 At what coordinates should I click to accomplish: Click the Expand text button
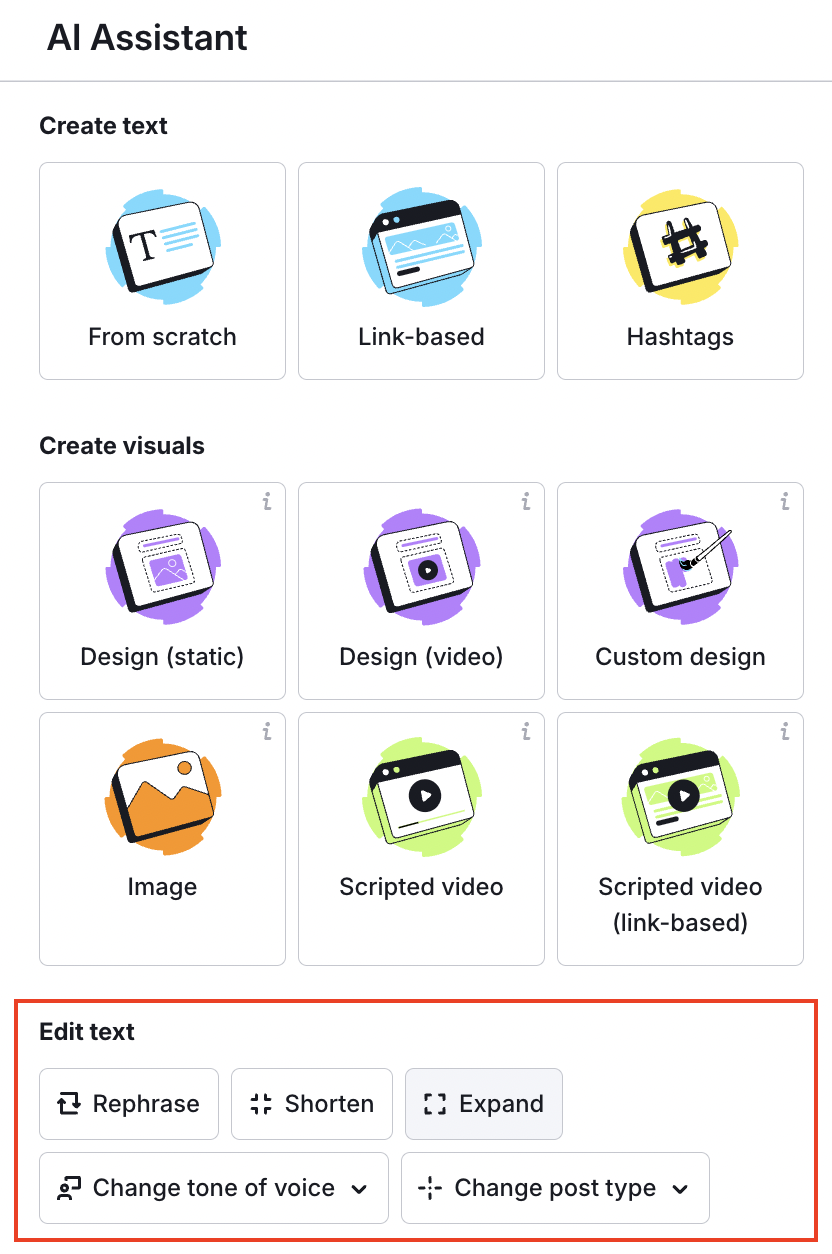(x=483, y=1104)
